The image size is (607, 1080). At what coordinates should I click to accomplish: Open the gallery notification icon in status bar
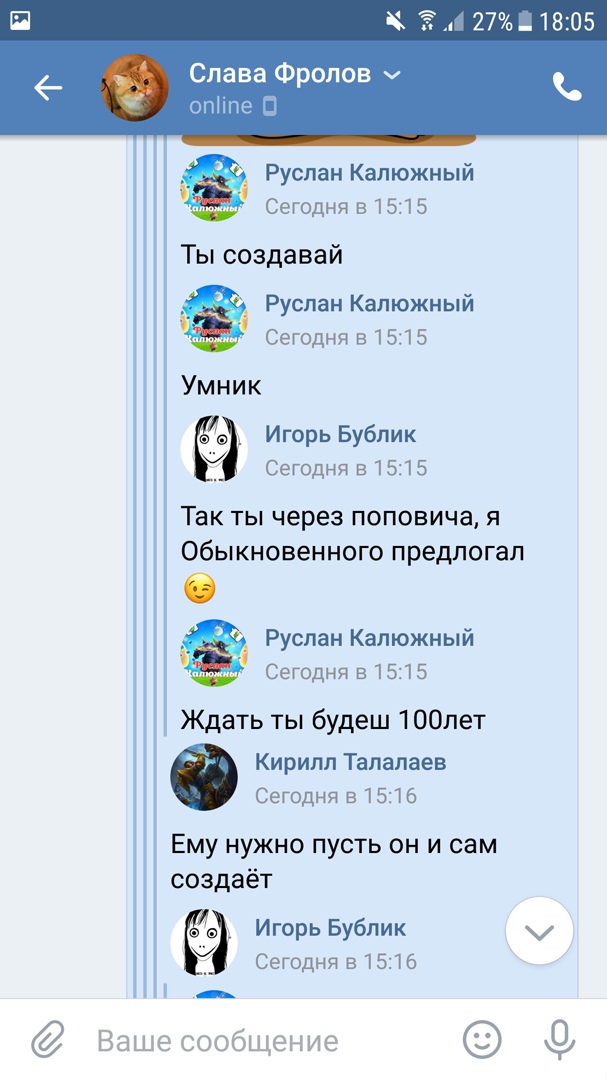[x=20, y=21]
